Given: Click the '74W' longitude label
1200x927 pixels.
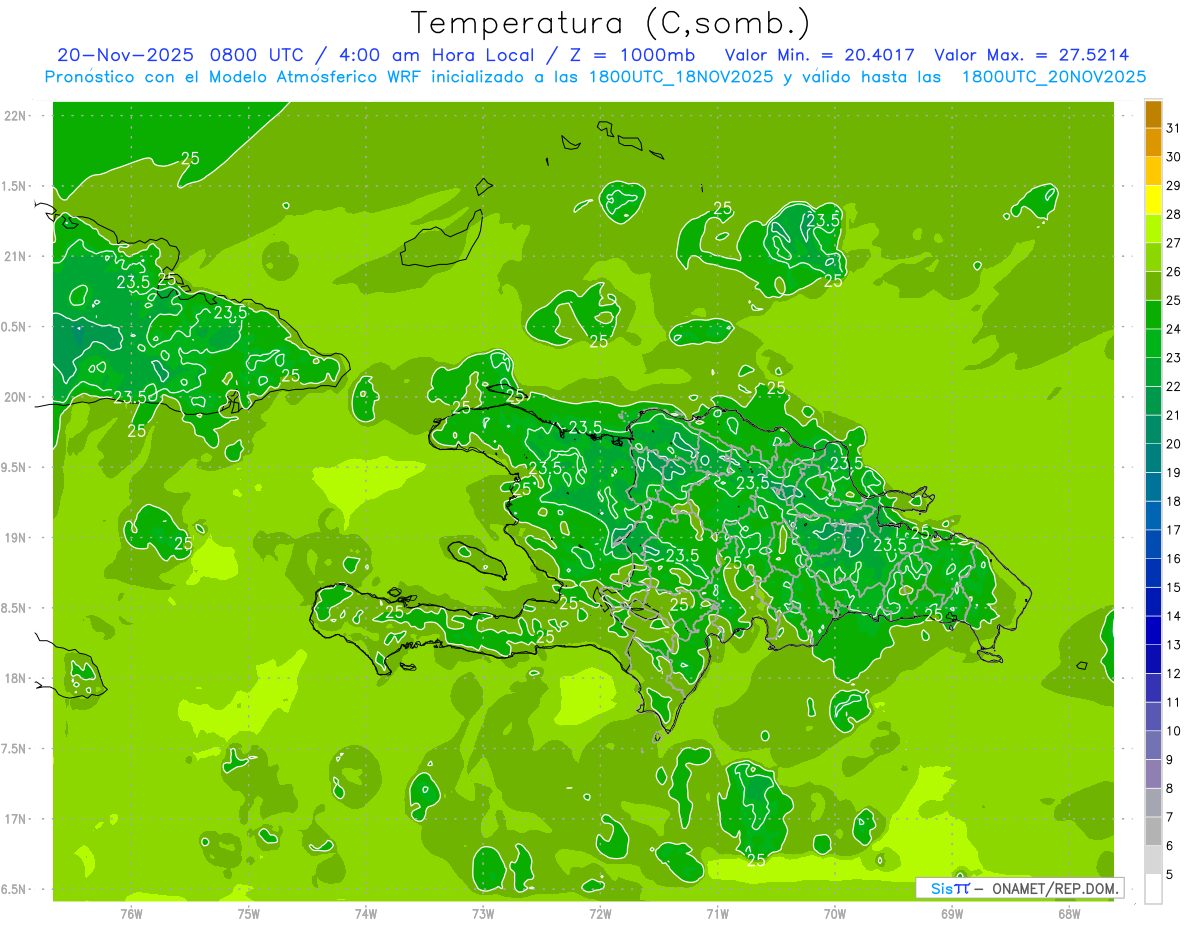Looking at the screenshot, I should [x=366, y=913].
